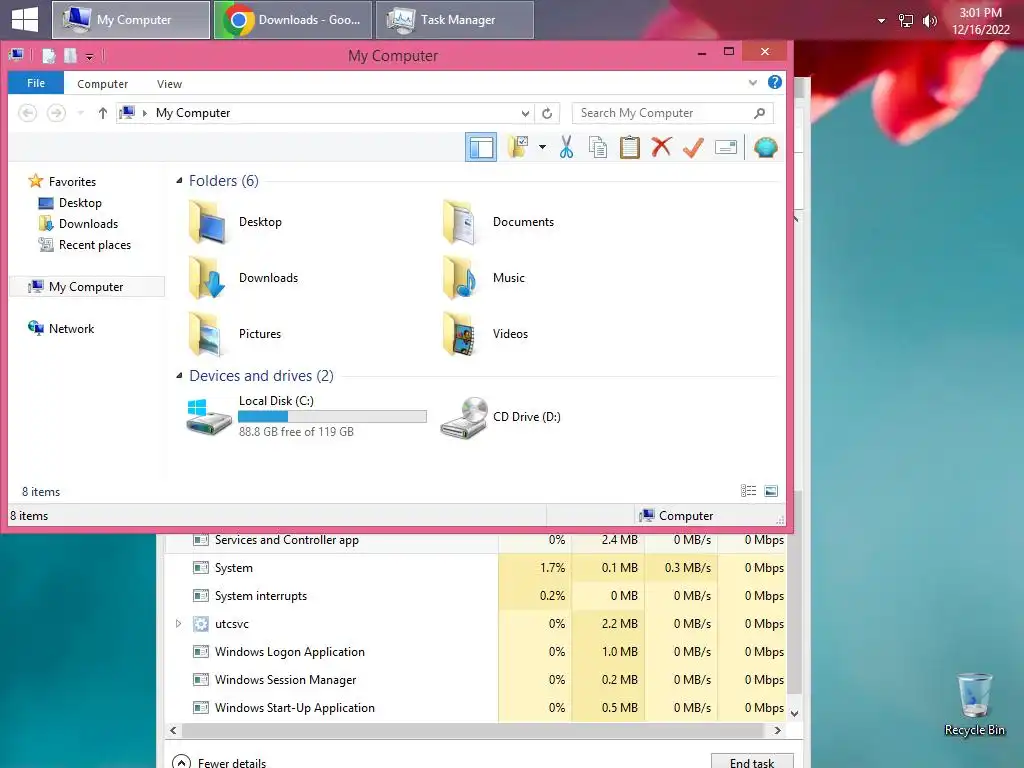1024x768 pixels.
Task: Select the Local Disk (C:) drive
Action: coord(306,416)
